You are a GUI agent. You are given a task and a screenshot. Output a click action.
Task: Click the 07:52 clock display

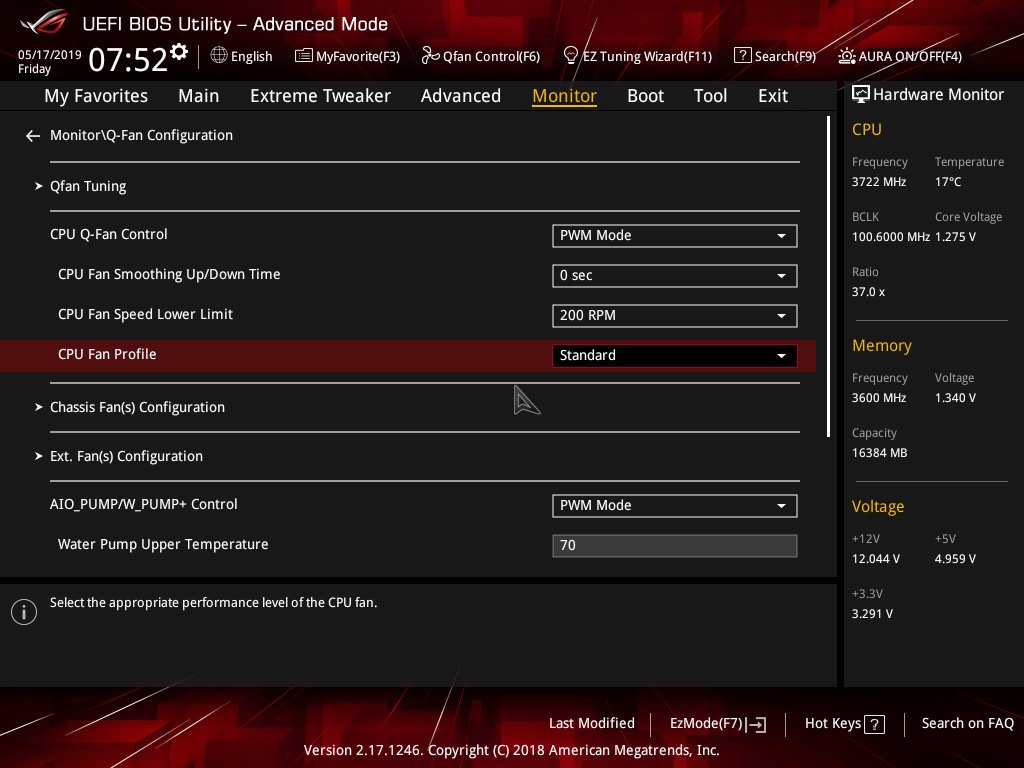128,60
